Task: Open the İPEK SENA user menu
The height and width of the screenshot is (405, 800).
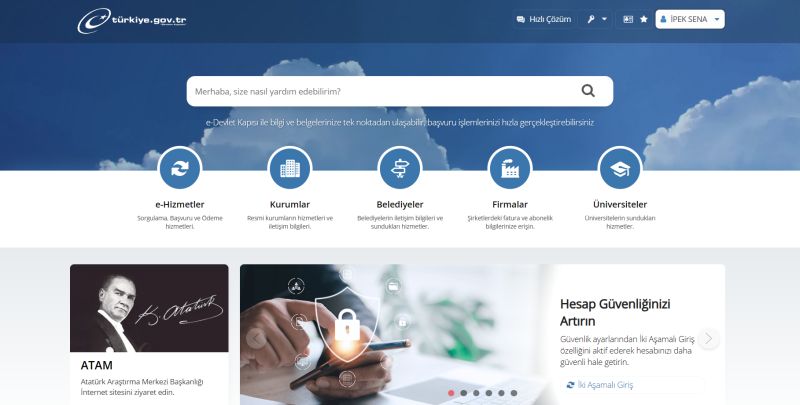Action: [x=690, y=19]
